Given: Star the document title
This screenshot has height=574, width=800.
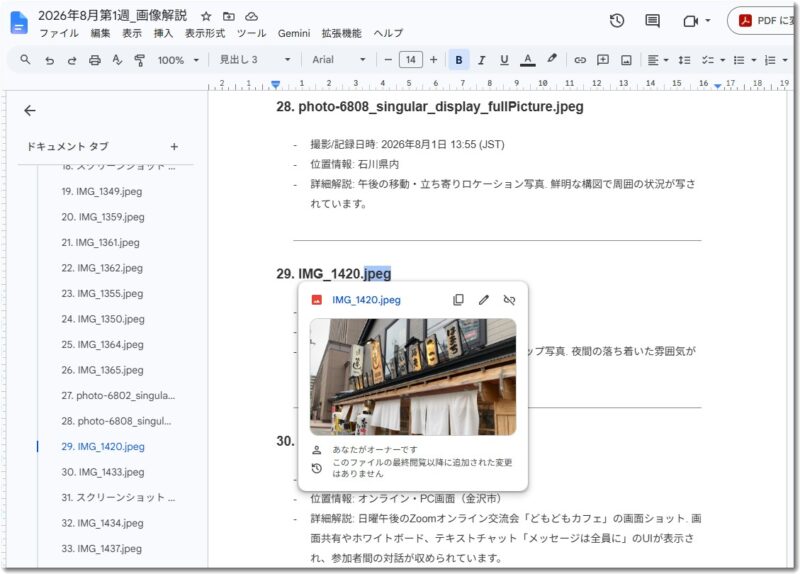Looking at the screenshot, I should pyautogui.click(x=206, y=16).
